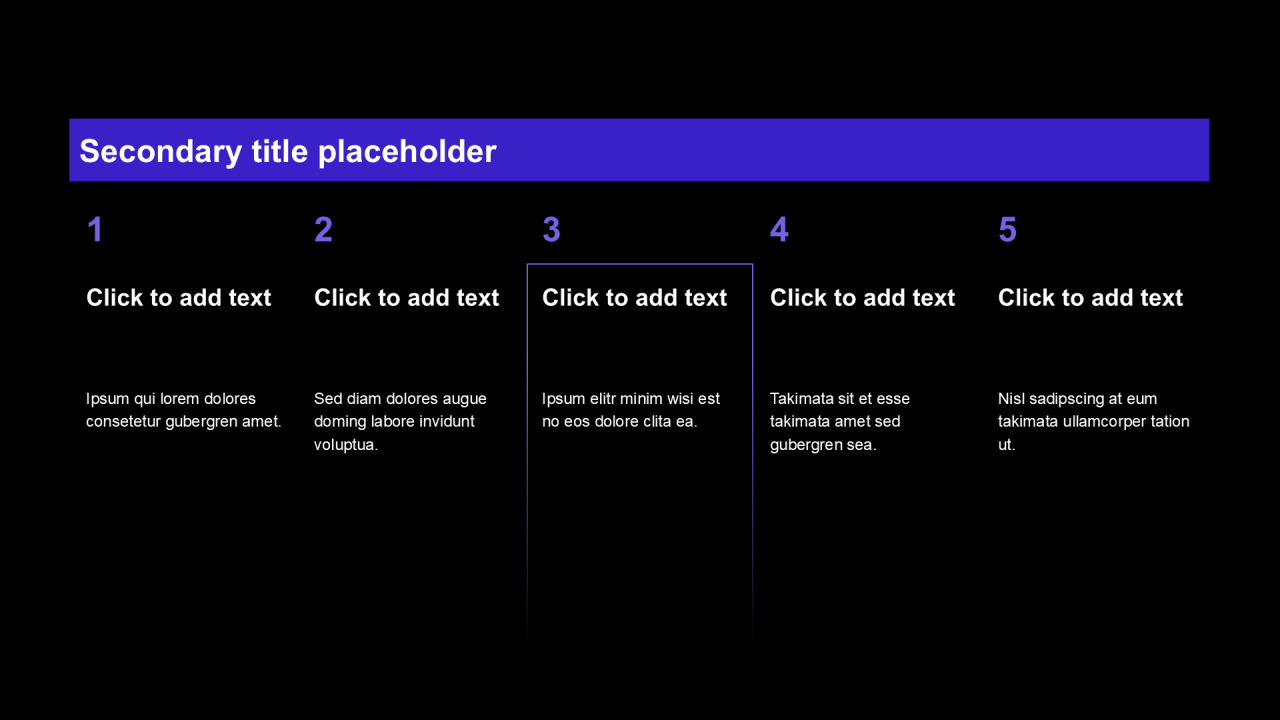Click "Click to add text" under number 1
This screenshot has width=1280, height=720.
[179, 298]
